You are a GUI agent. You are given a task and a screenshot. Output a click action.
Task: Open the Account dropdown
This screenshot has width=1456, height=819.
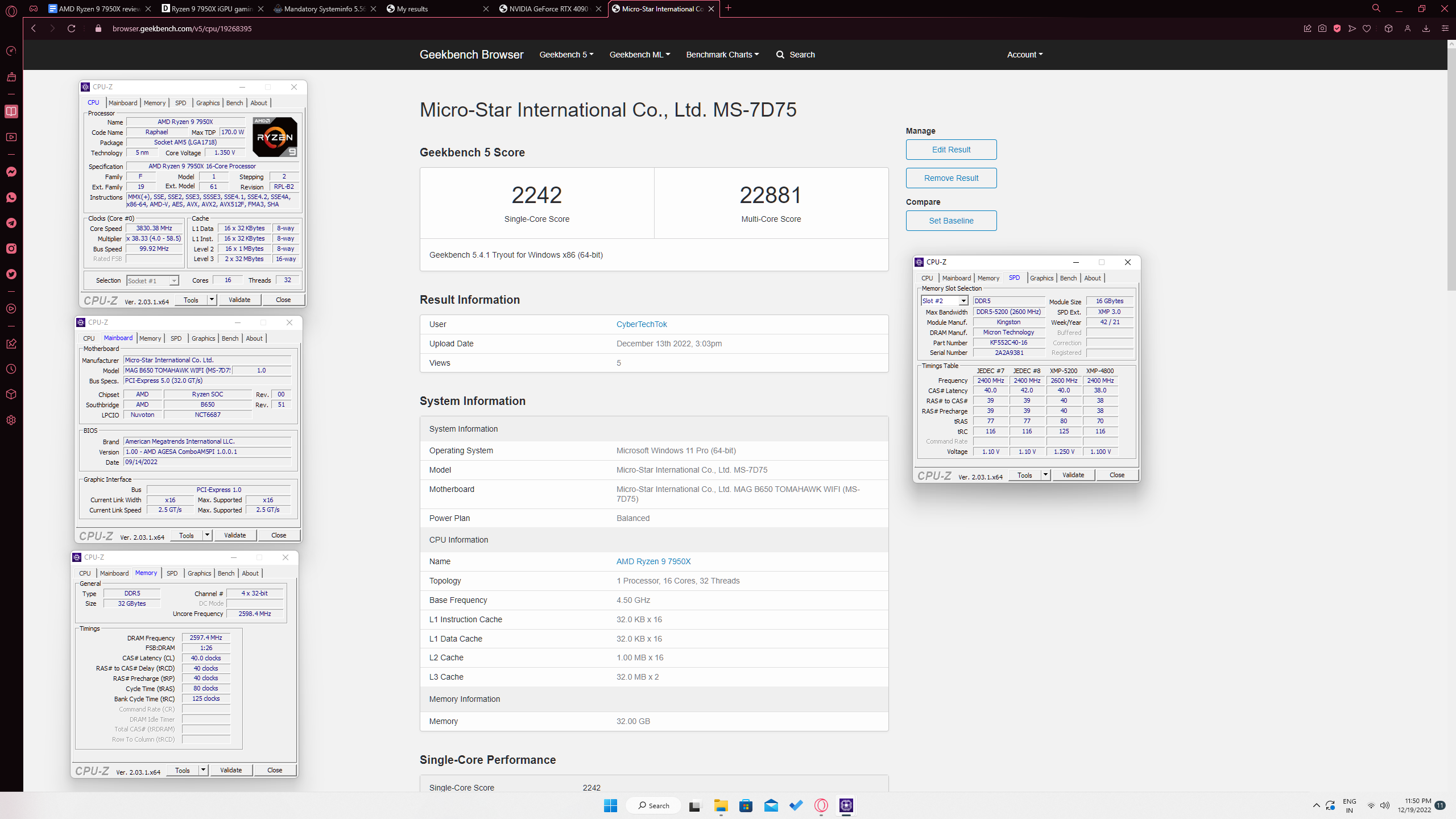pos(1025,55)
